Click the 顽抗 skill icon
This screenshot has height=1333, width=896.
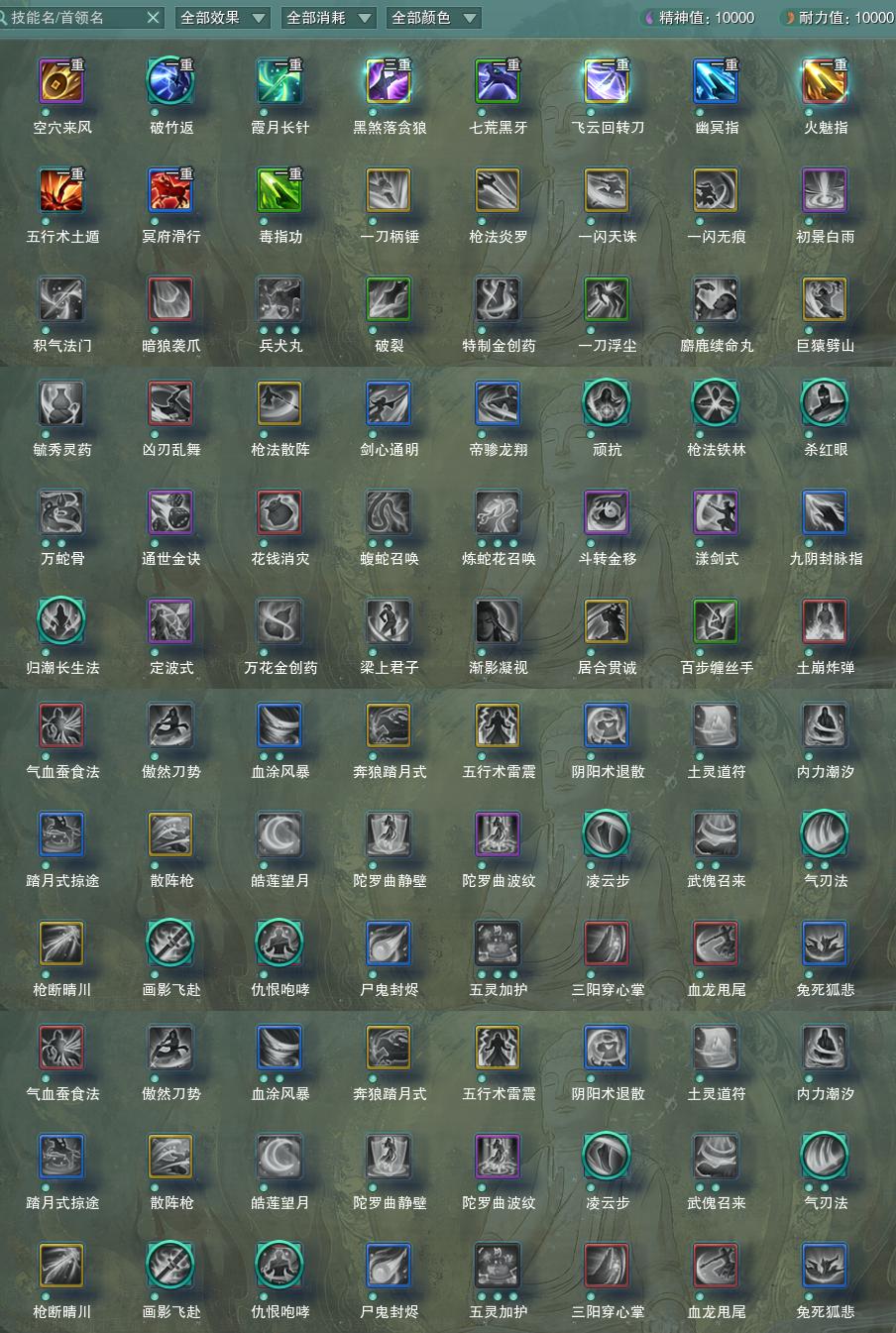click(608, 403)
